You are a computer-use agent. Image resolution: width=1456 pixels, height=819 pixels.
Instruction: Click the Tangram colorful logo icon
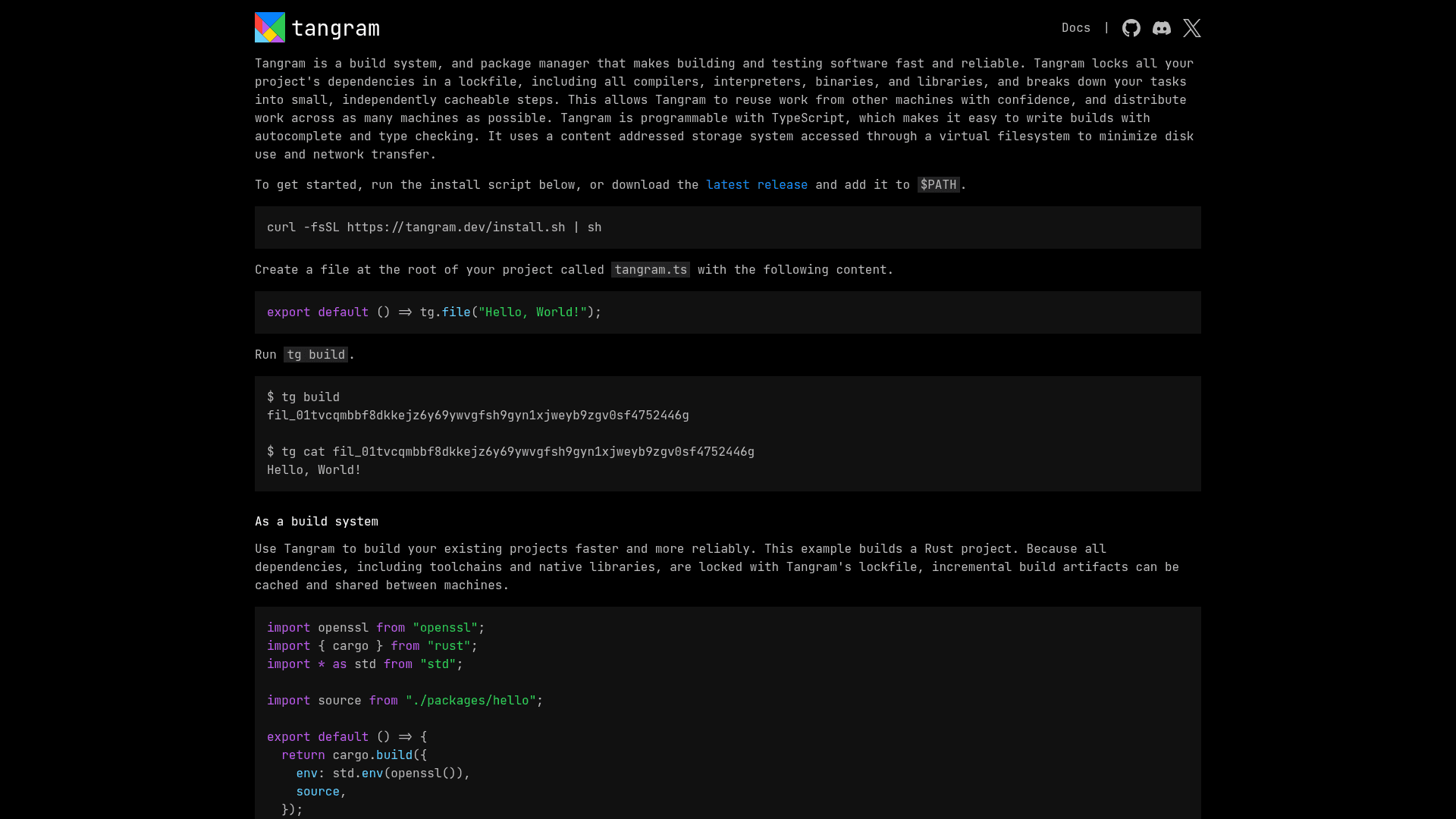[270, 27]
